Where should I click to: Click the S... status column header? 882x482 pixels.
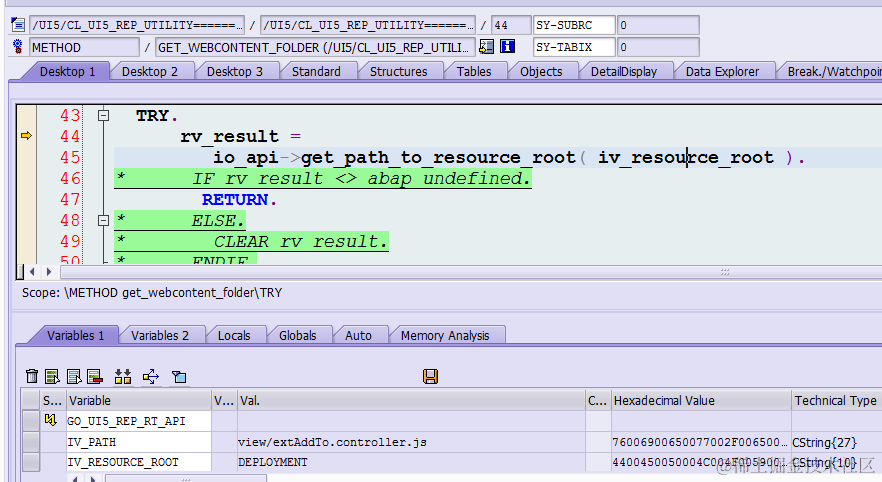click(x=52, y=400)
